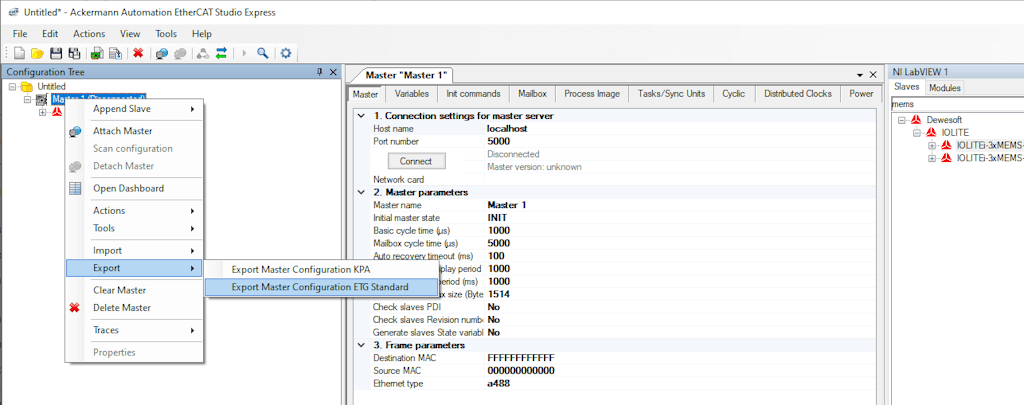Image resolution: width=1024 pixels, height=405 pixels.
Task: Collapse the IOLITE node in slave library
Action: [917, 133]
